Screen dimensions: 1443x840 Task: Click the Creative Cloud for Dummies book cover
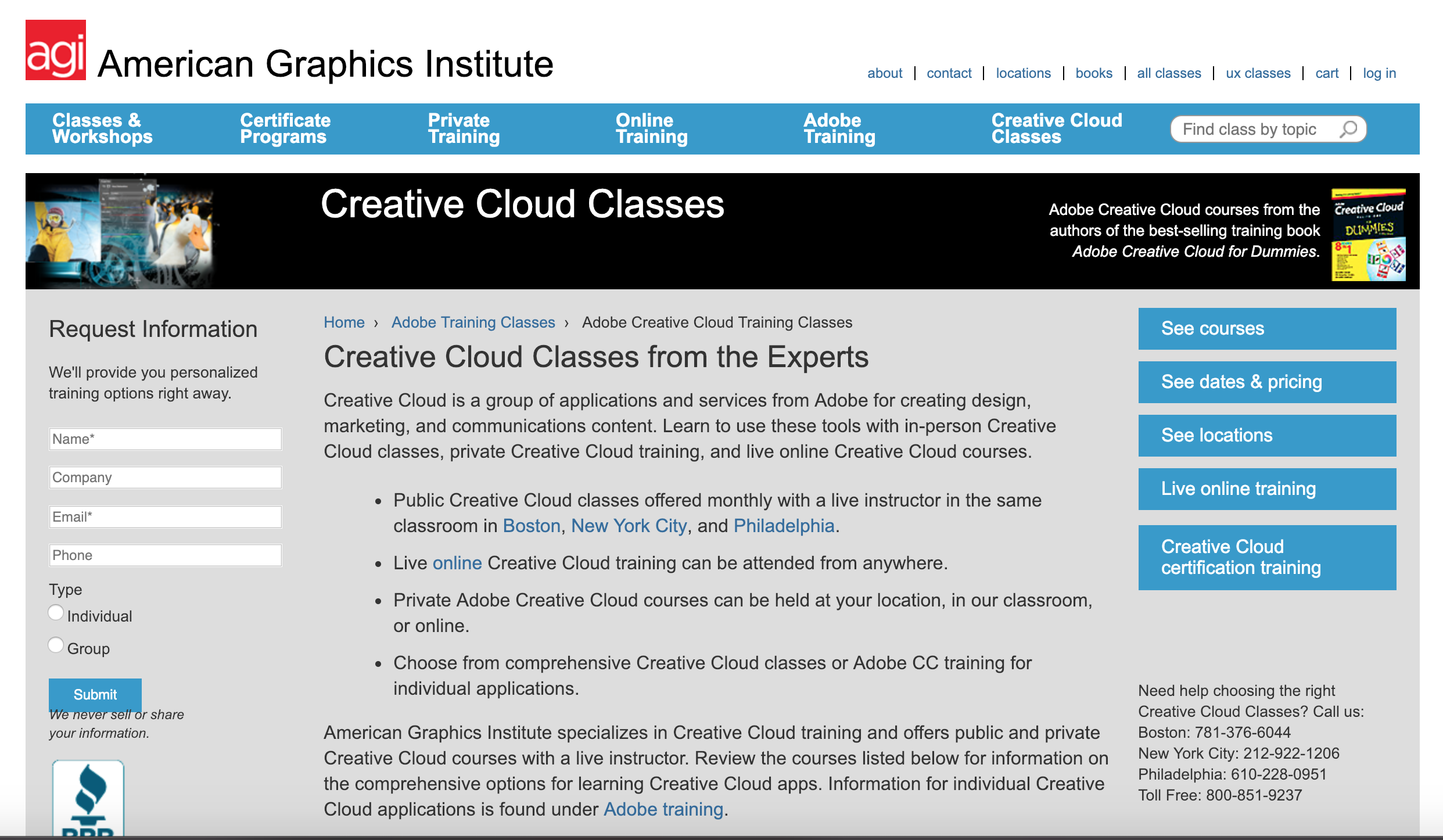click(1368, 235)
